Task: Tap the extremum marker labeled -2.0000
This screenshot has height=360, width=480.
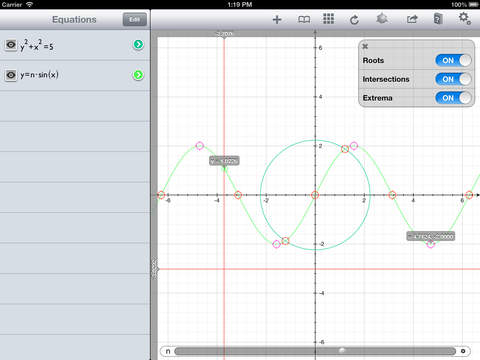Action: coord(431,244)
